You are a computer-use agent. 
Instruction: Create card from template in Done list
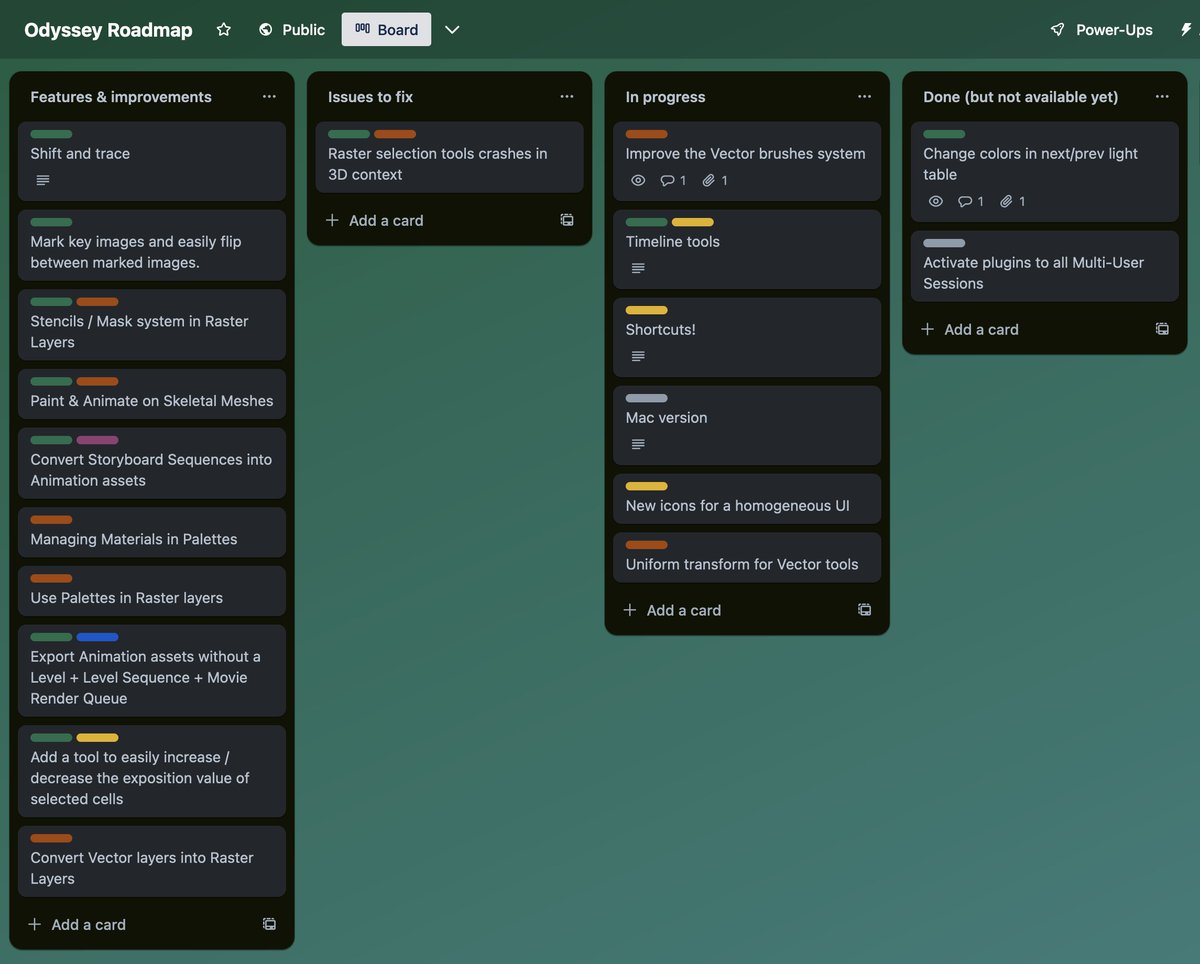[x=1162, y=329]
